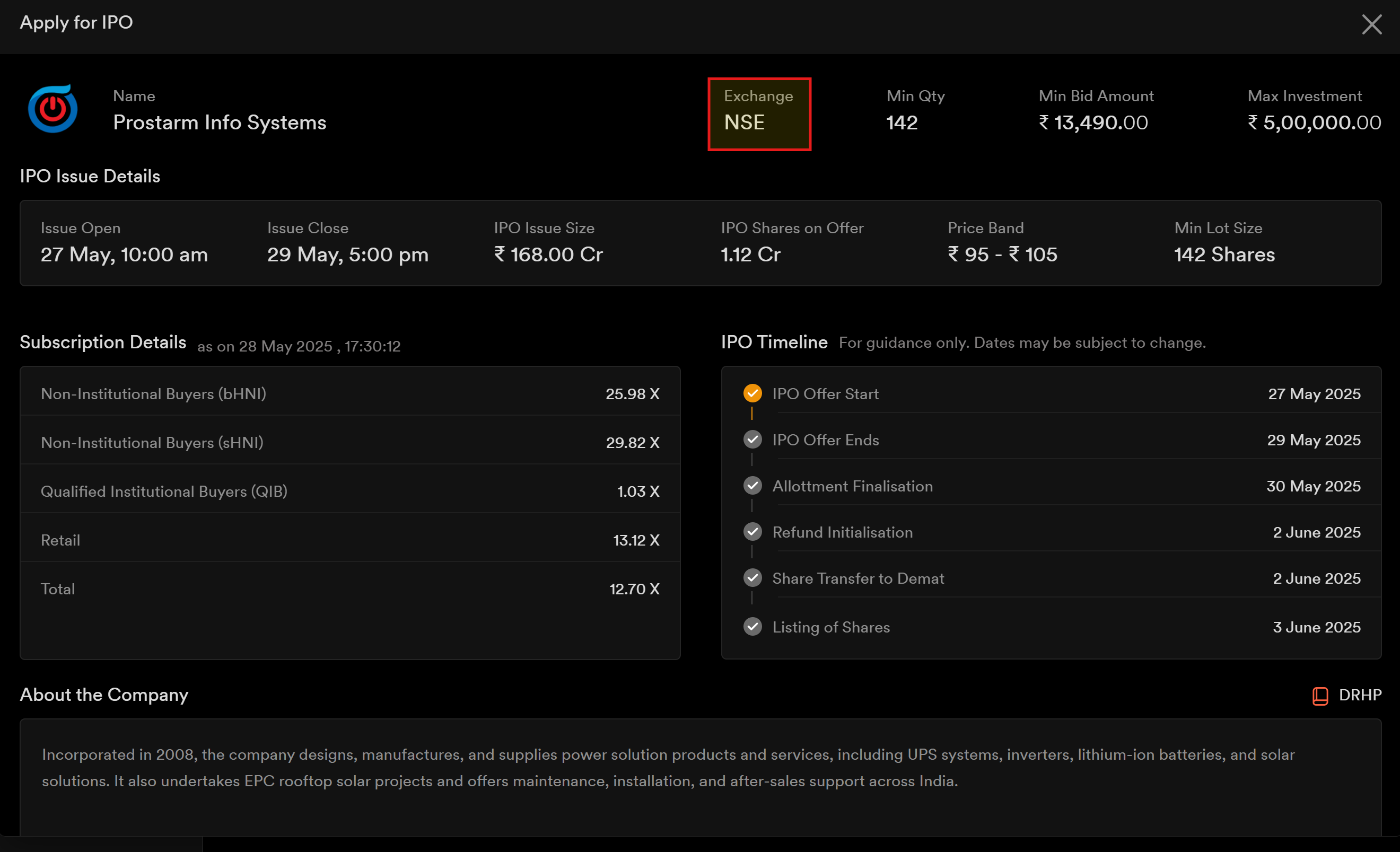Viewport: 1400px width, 852px height.
Task: Click the Qualified Institutional Buyers (QIB) label
Action: [164, 491]
